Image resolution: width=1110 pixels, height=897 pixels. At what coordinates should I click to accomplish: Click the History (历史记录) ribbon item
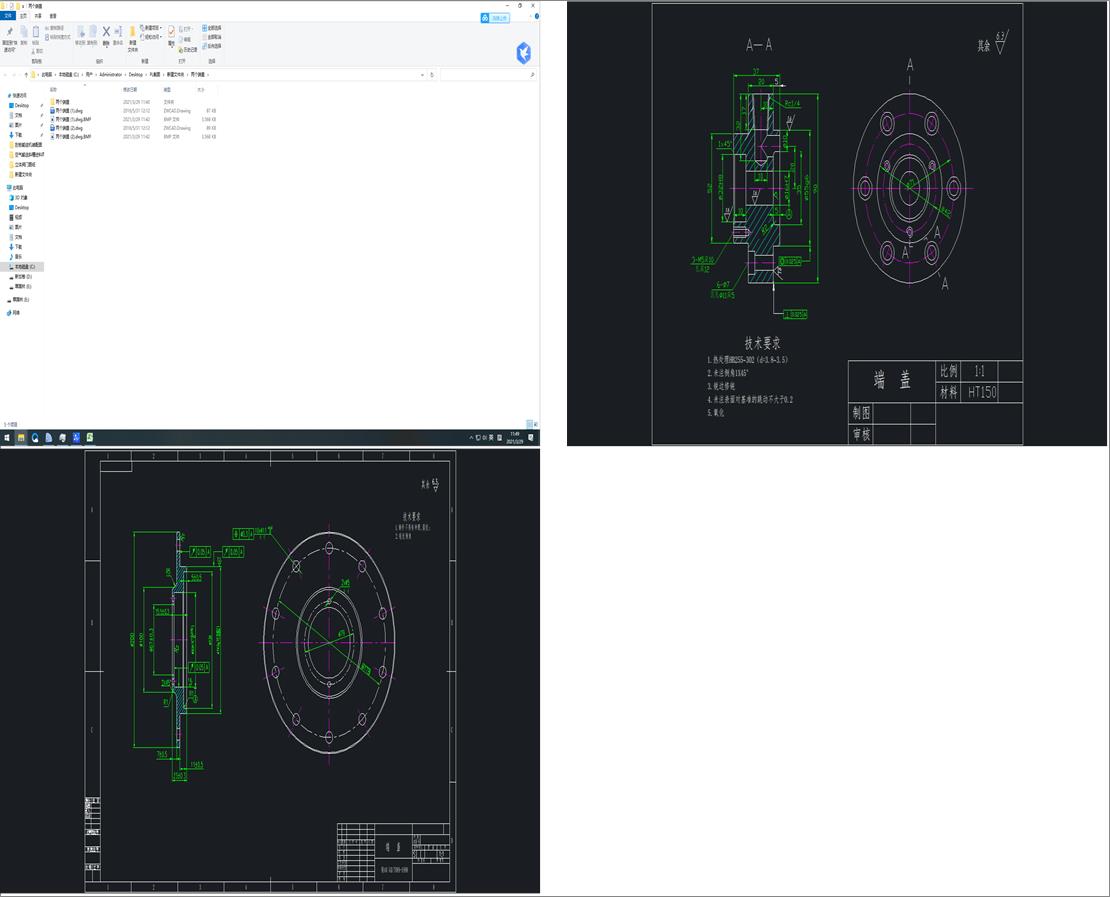pos(190,50)
